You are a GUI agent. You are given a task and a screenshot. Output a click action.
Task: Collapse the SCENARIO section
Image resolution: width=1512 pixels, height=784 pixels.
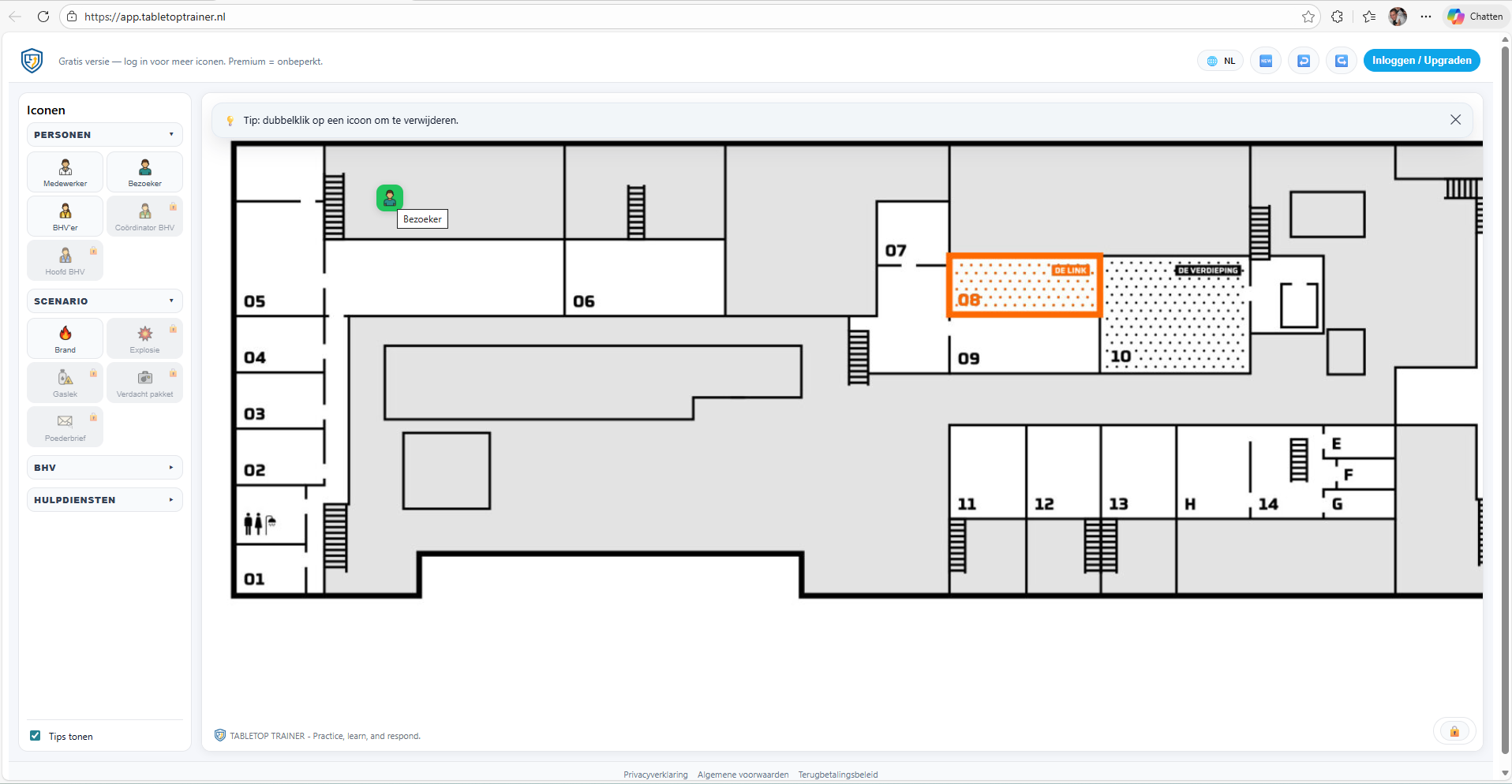click(105, 301)
